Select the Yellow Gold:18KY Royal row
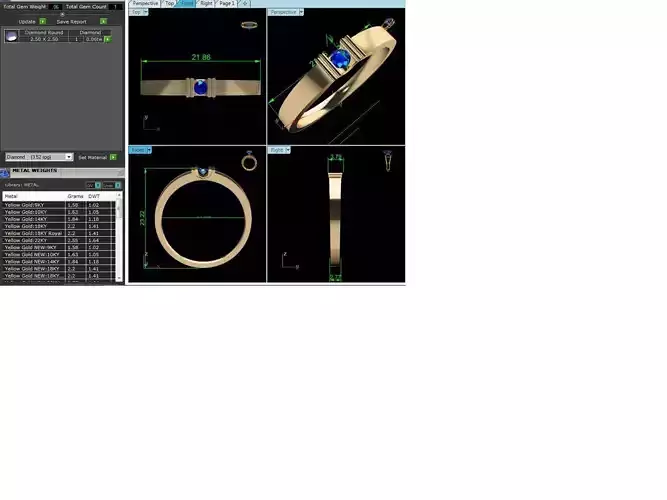Screen dimensions: 667x500 click(59, 233)
